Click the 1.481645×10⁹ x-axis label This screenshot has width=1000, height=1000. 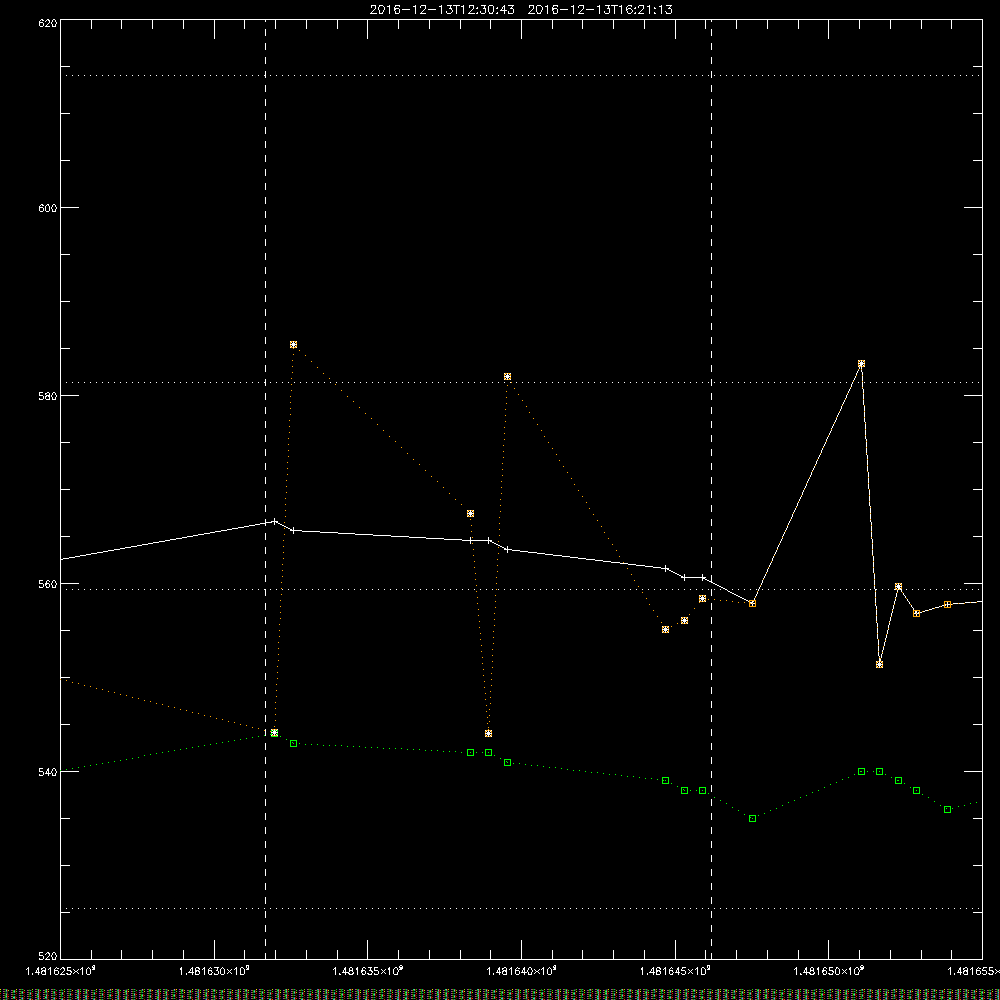click(675, 971)
